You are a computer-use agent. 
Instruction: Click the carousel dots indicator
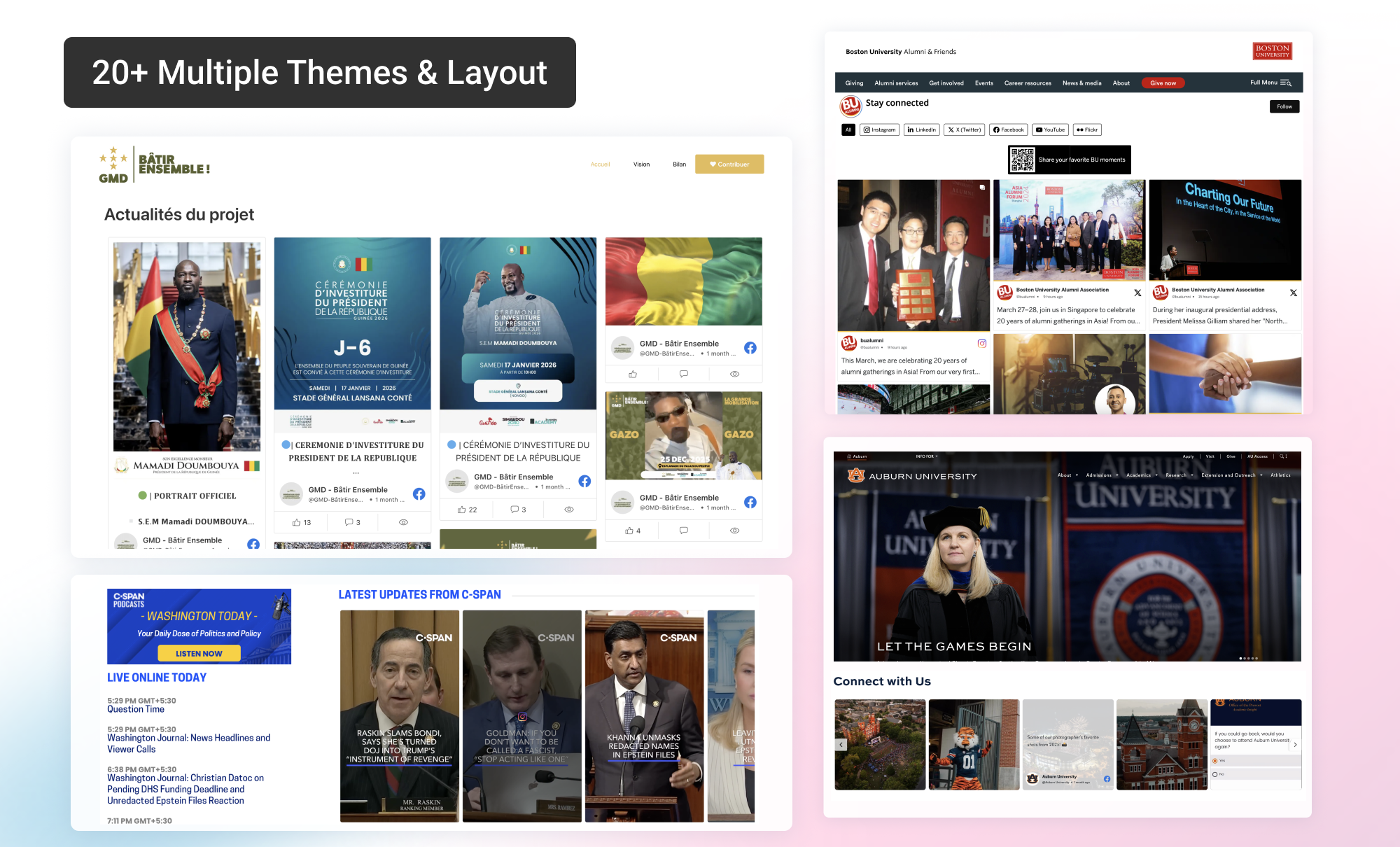(1248, 658)
